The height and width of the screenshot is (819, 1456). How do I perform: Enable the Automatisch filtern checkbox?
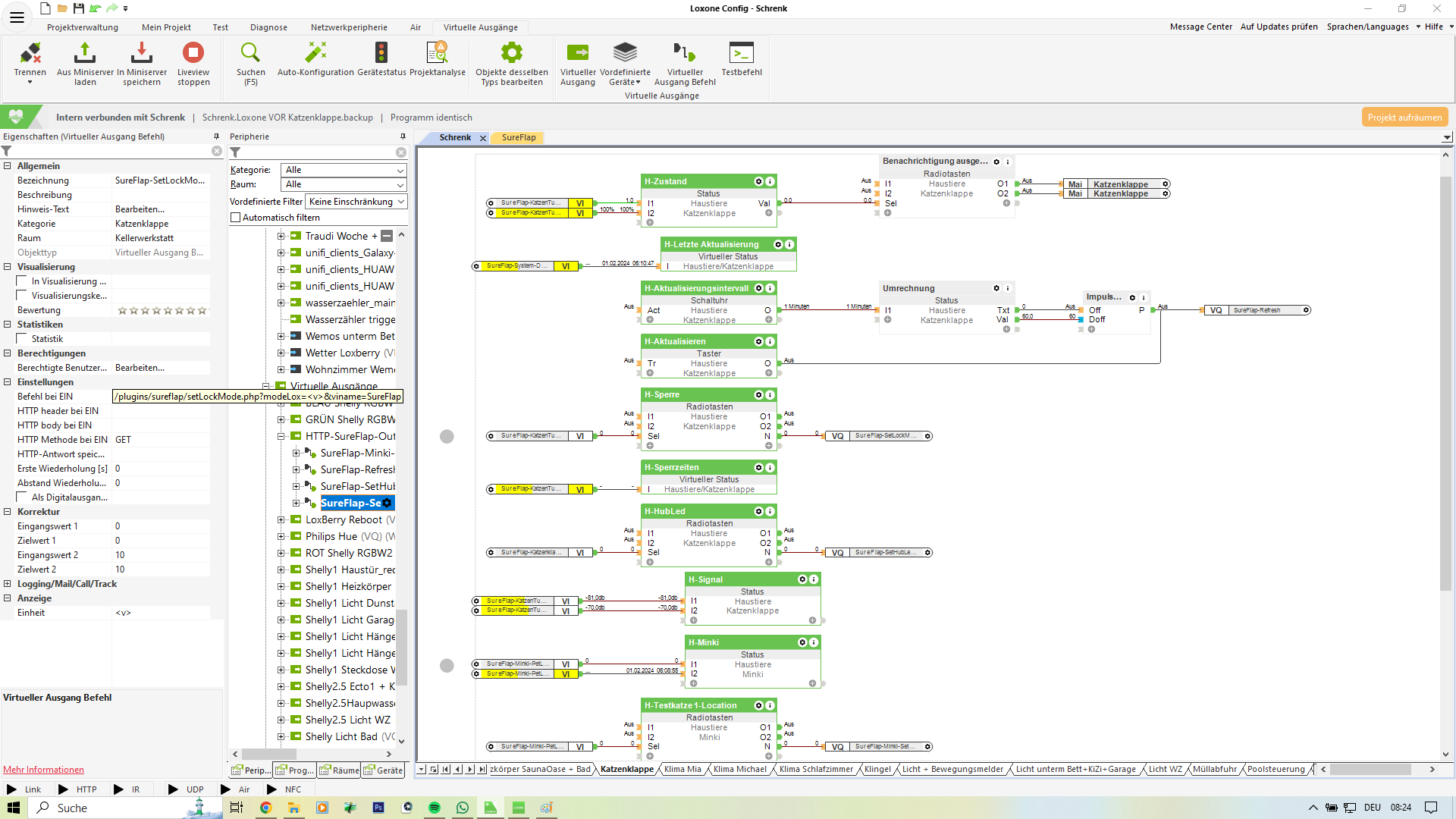[236, 218]
